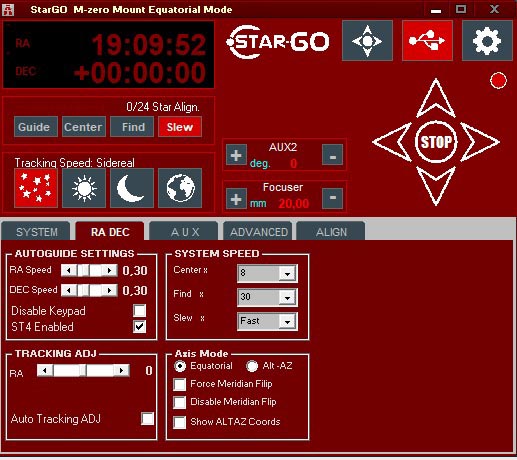Select Guide speed button
The image size is (517, 460).
(36, 127)
